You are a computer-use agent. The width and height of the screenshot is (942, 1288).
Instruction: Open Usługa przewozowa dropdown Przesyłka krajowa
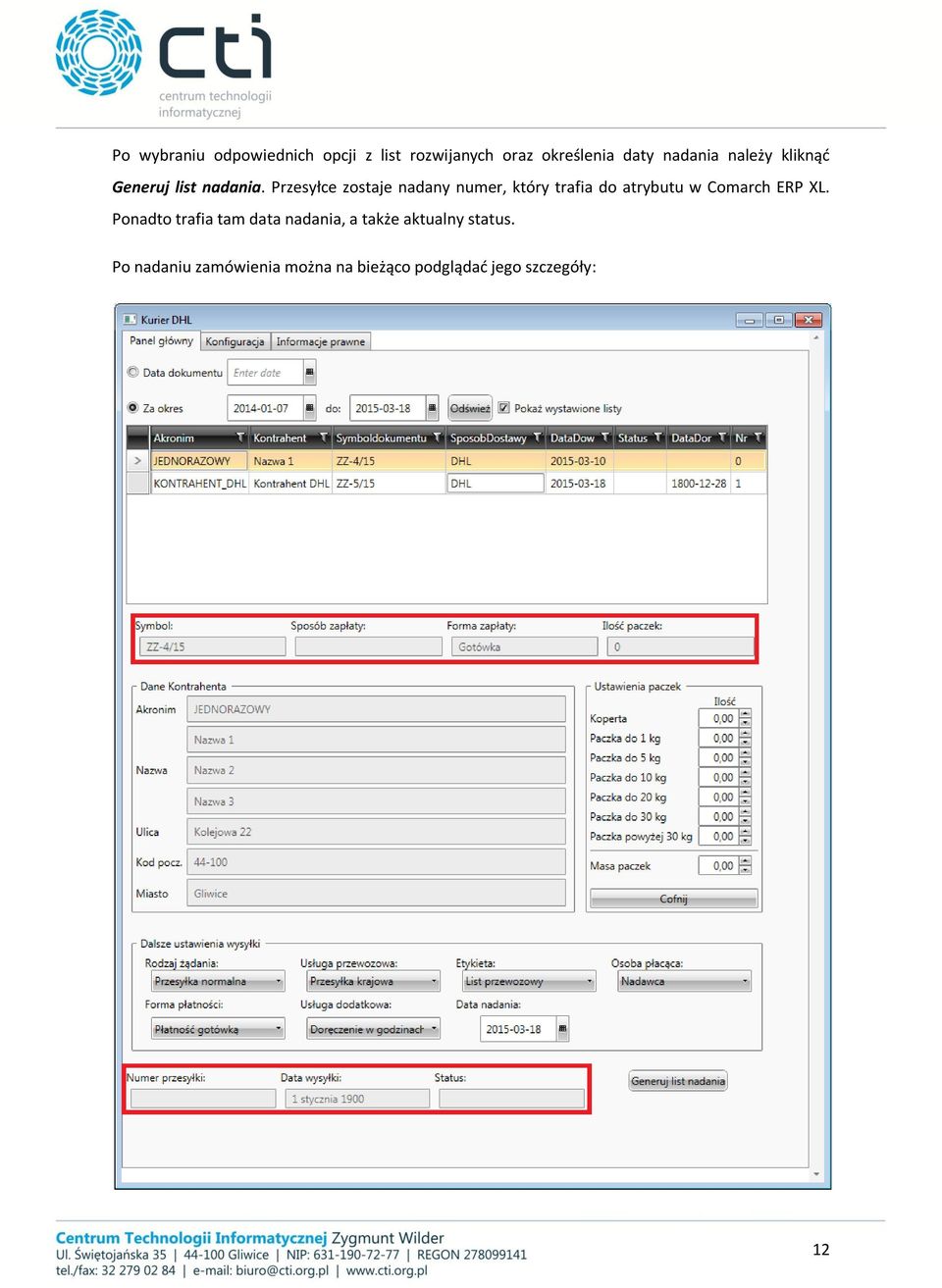pos(373,981)
